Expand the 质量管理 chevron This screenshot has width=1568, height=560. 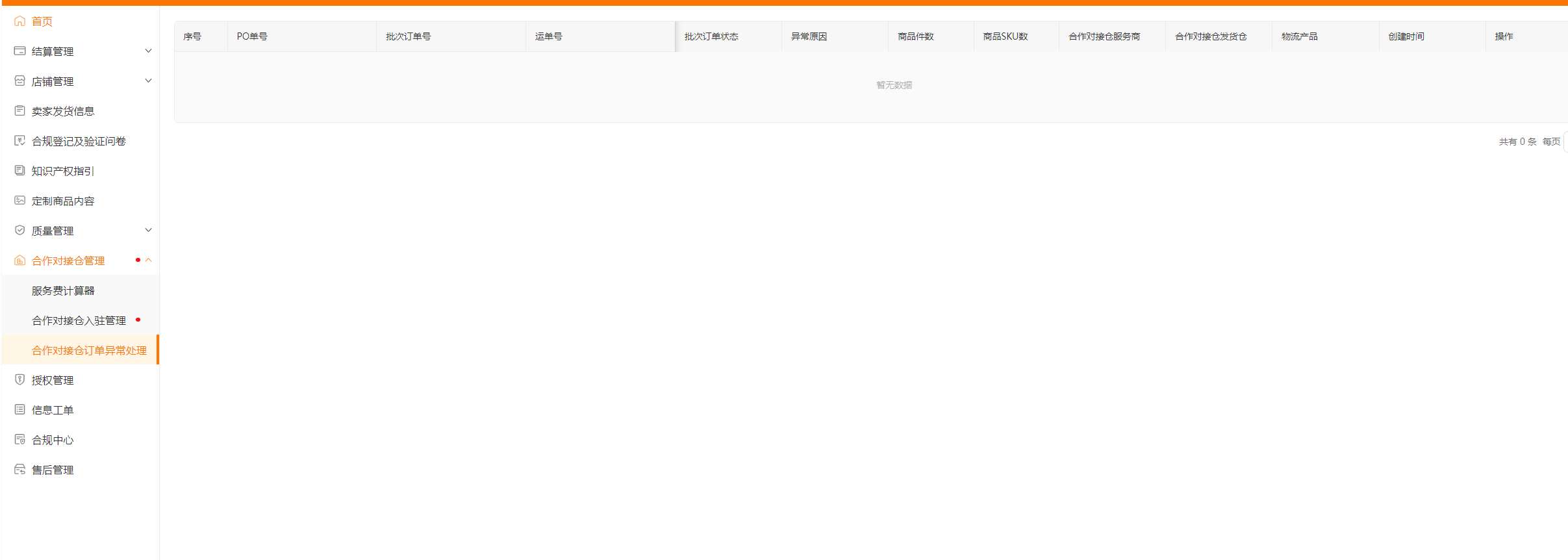(x=148, y=230)
